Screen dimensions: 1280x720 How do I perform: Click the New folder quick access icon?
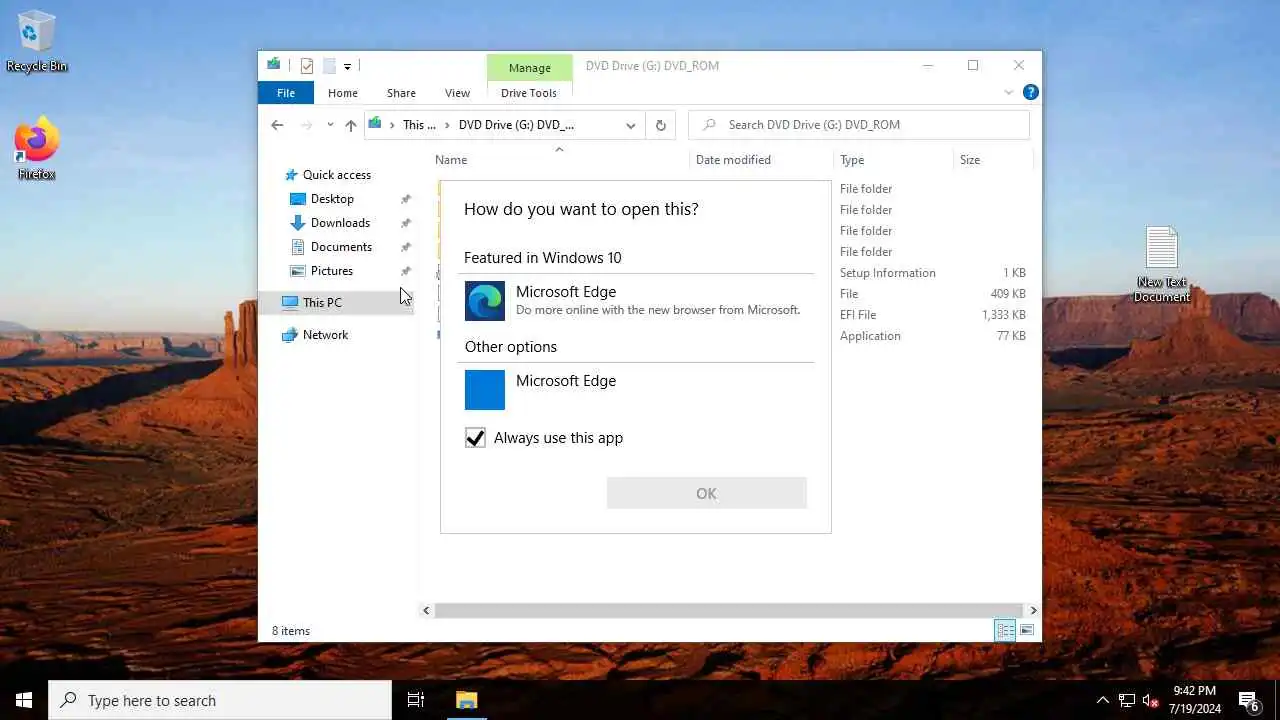[x=329, y=66]
